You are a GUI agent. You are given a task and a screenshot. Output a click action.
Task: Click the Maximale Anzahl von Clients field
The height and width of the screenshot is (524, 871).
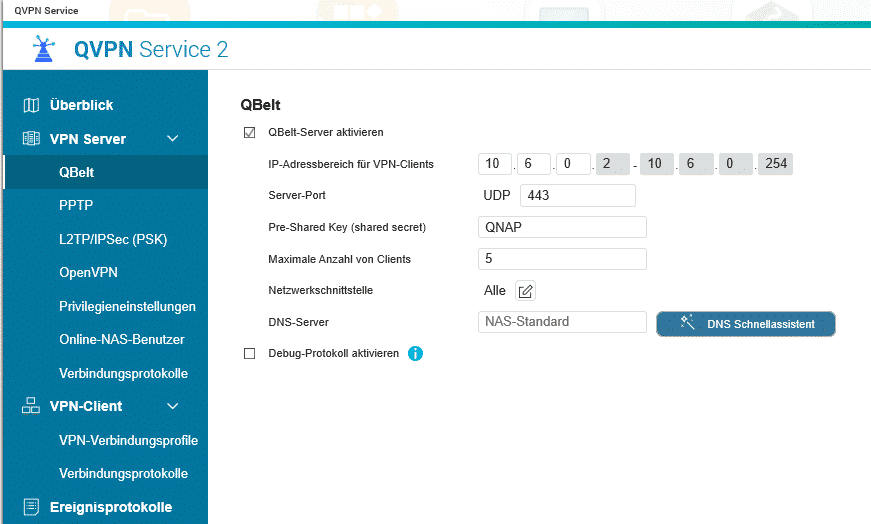coord(562,259)
